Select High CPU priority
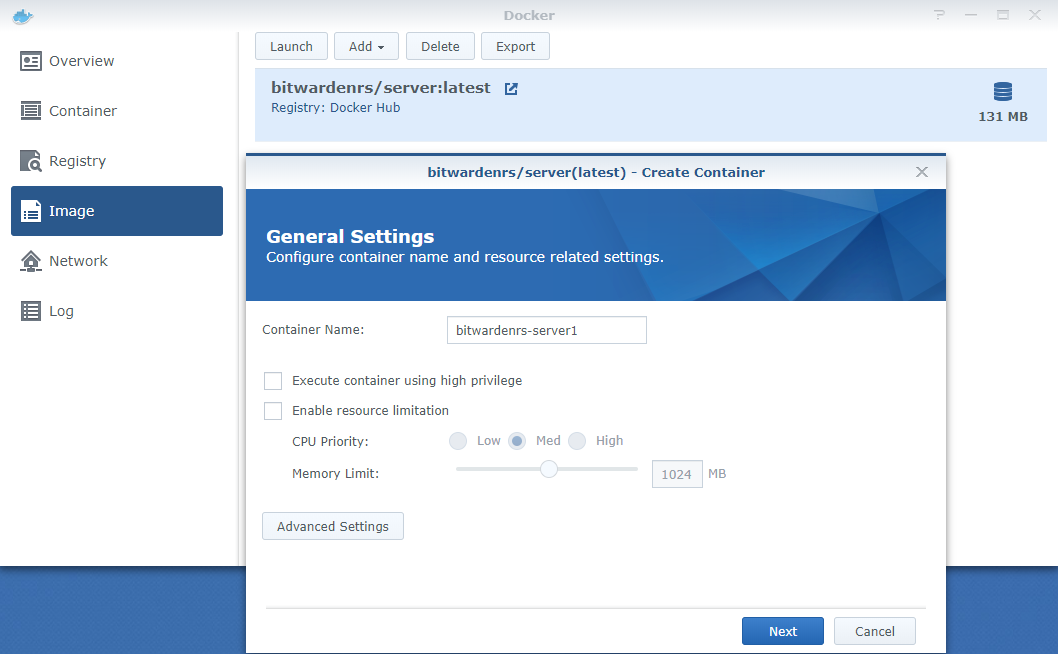This screenshot has height=654, width=1058. click(x=577, y=441)
